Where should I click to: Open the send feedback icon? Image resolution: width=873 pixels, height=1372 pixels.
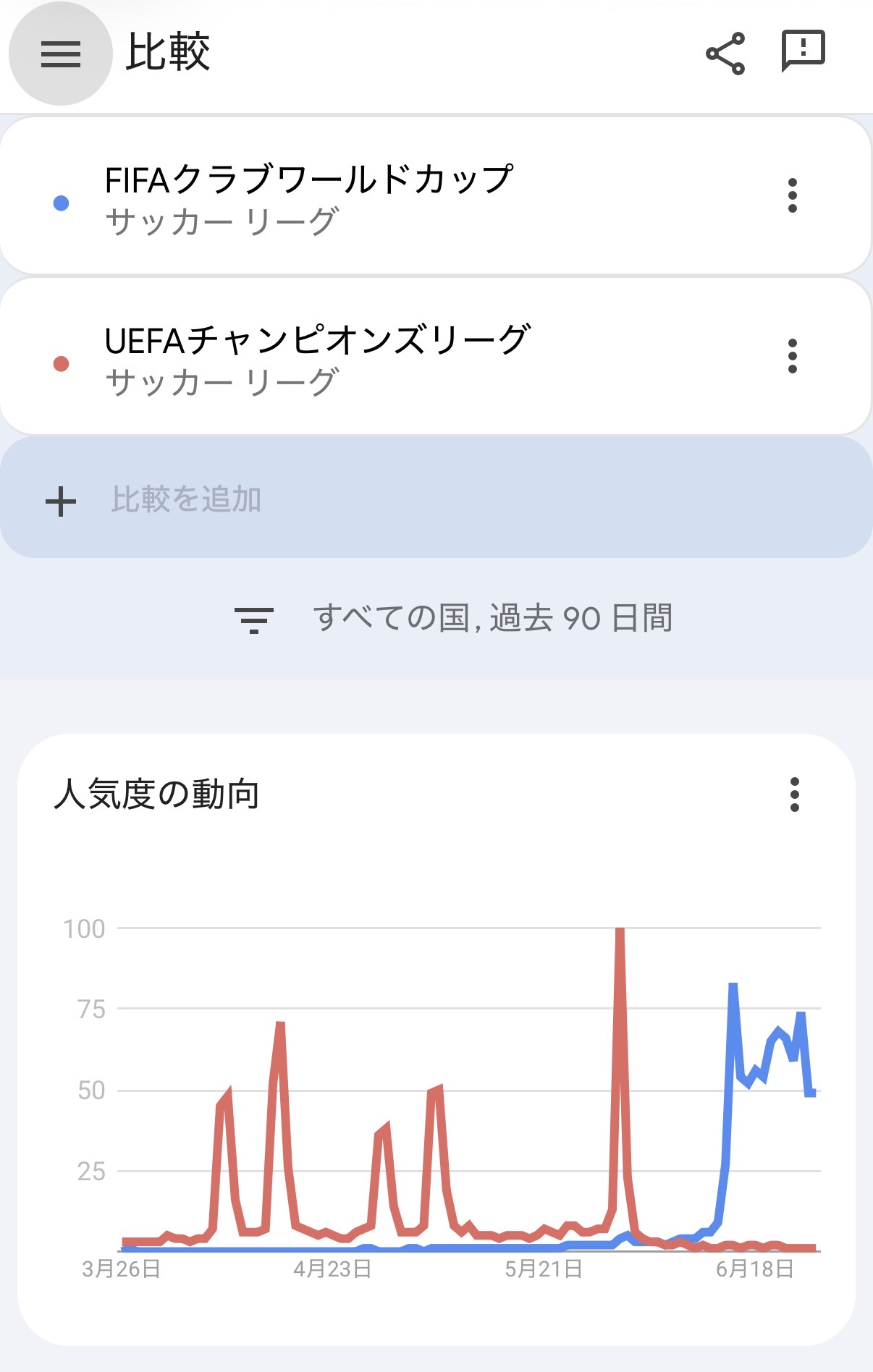803,51
